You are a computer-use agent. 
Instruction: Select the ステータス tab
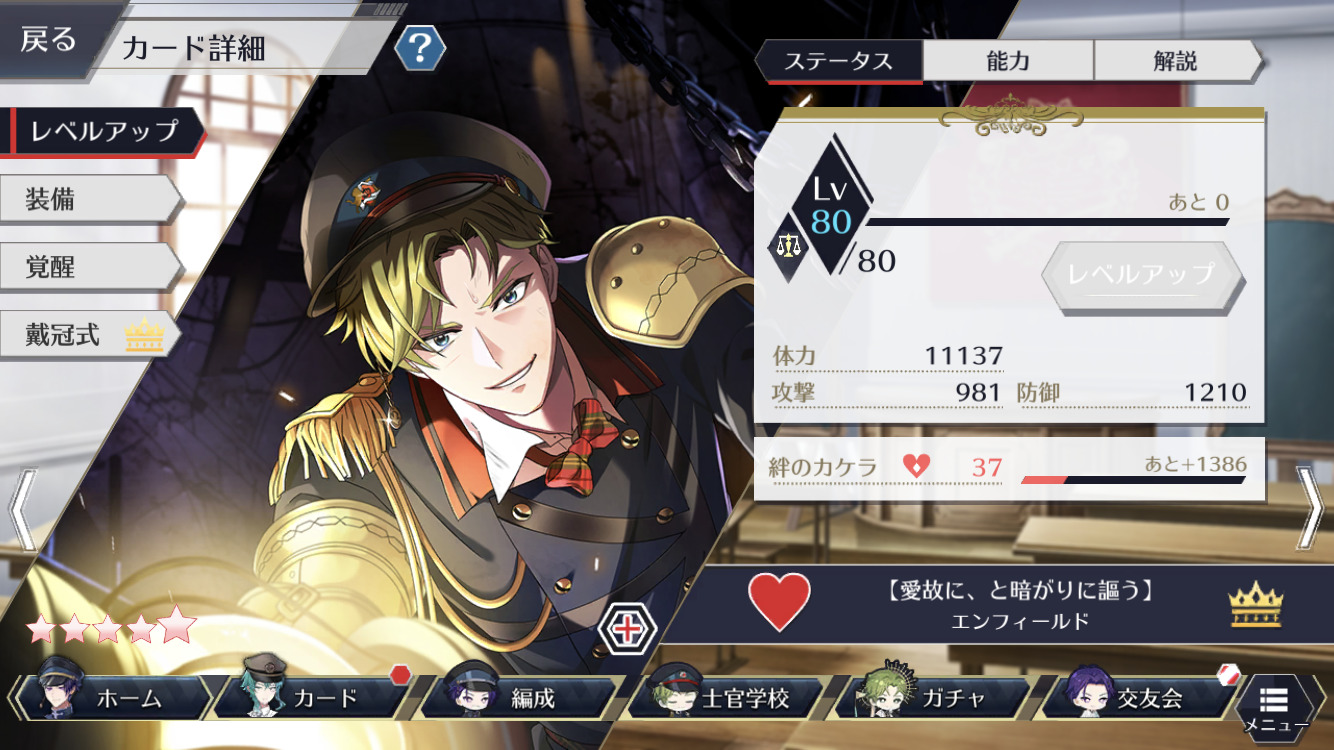838,61
